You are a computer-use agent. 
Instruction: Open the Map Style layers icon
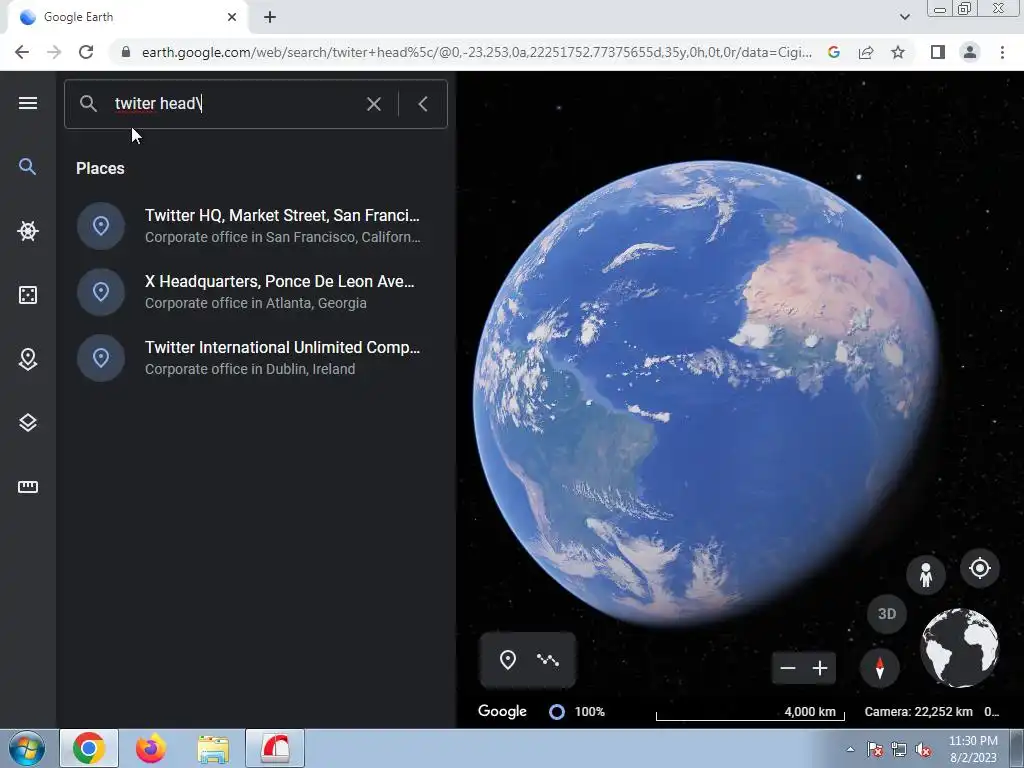(27, 423)
